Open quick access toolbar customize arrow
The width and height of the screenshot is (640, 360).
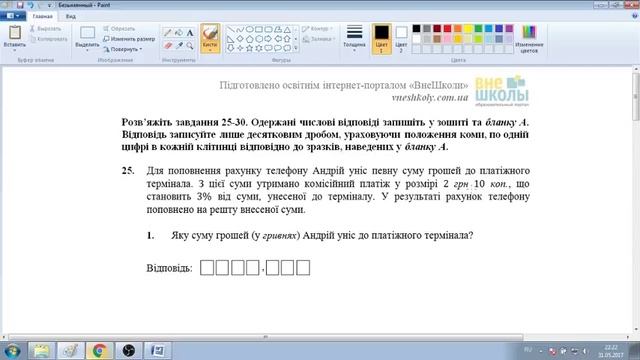(x=49, y=5)
